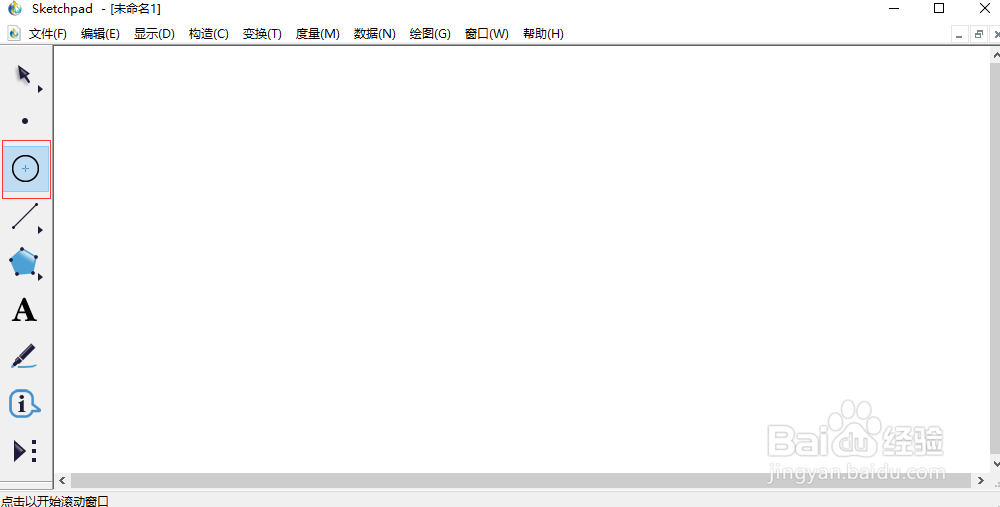This screenshot has width=1000, height=507.
Task: Select the Arrow selection tool
Action: 24,75
